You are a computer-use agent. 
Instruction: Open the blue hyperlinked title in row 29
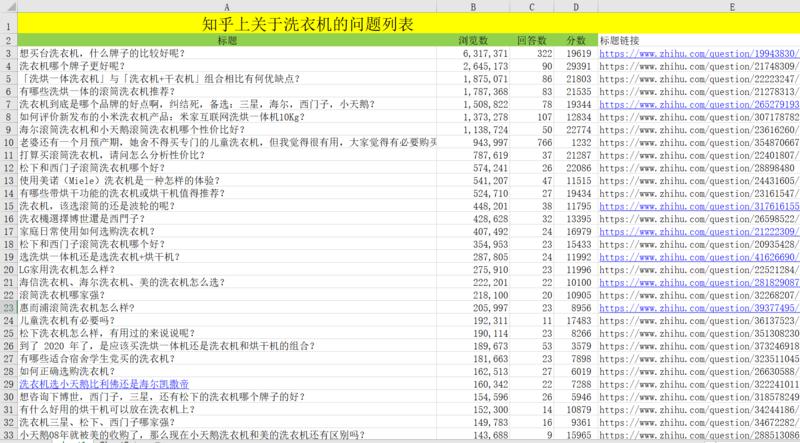click(104, 384)
